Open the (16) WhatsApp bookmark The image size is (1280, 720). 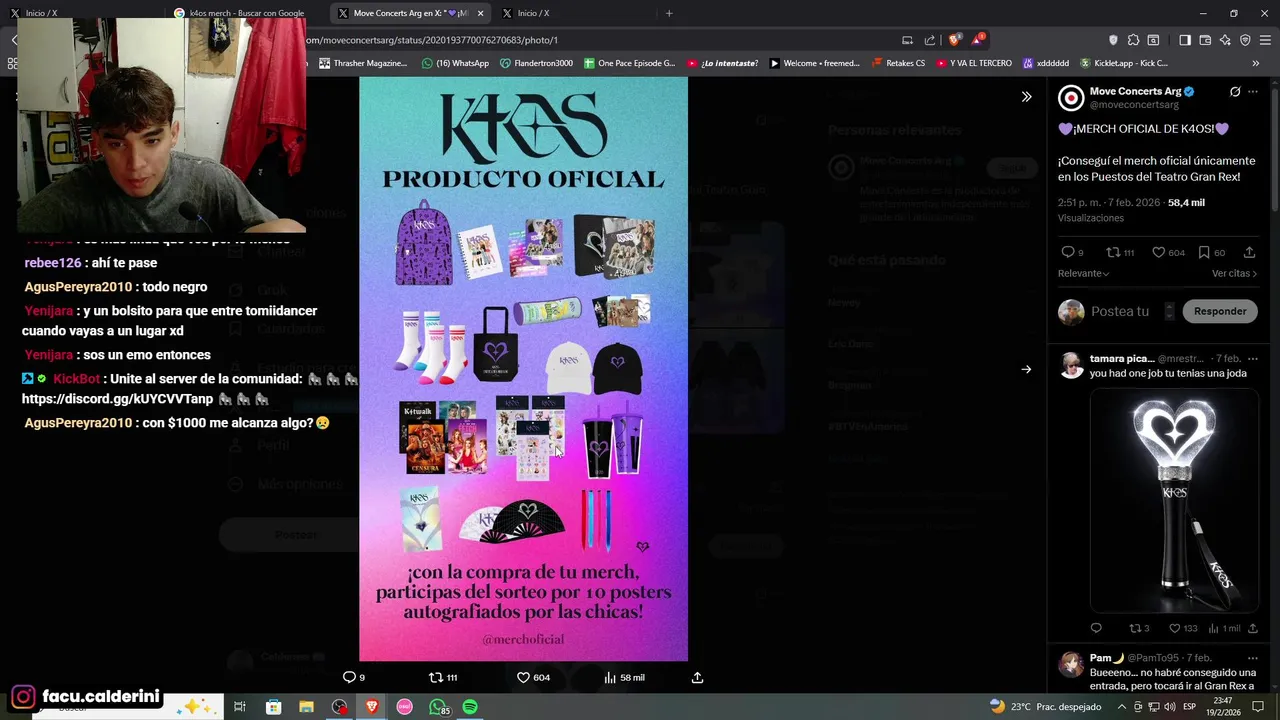455,63
